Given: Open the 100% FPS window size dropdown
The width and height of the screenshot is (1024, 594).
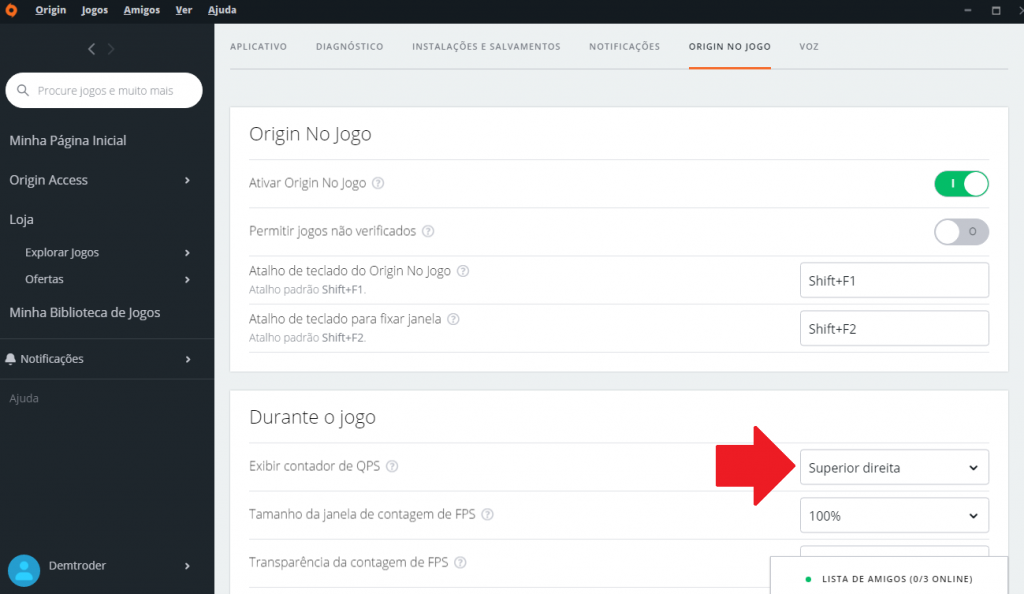Looking at the screenshot, I should point(894,516).
